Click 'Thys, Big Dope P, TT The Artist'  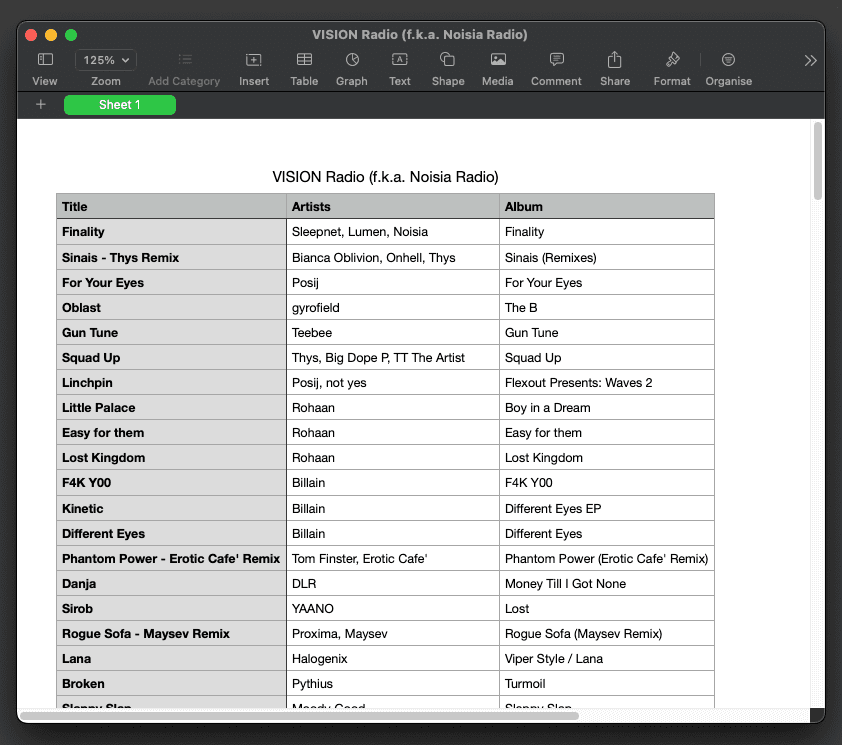click(393, 357)
